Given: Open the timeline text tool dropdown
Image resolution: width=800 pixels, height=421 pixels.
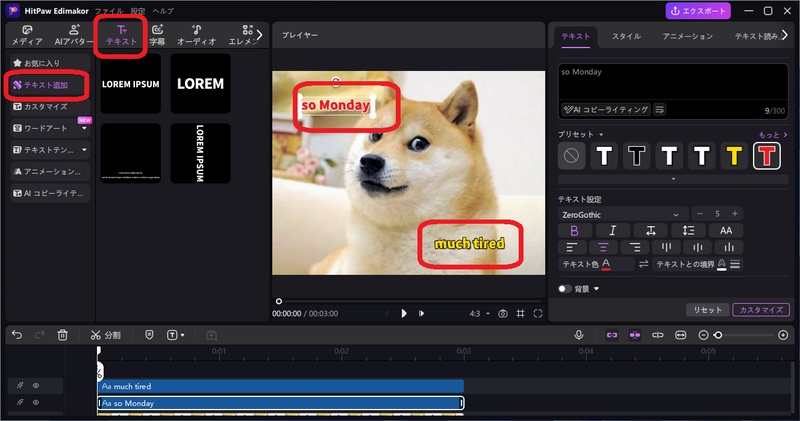Looking at the screenshot, I should 182,335.
